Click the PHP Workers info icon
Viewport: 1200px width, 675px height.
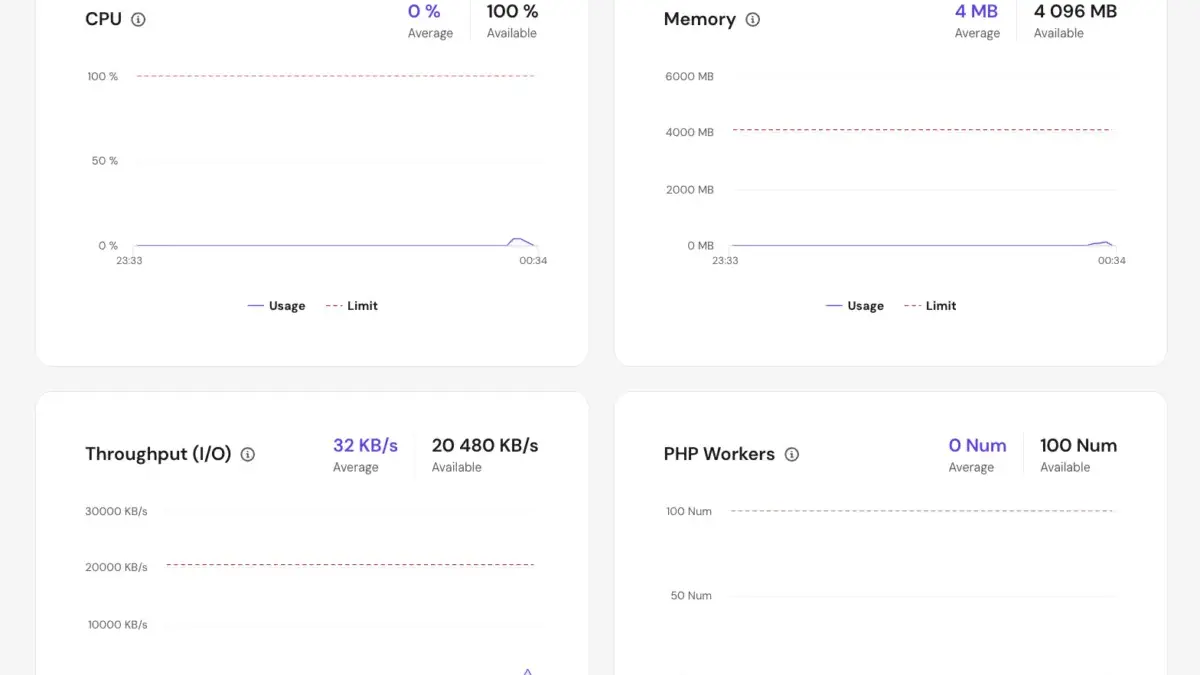[792, 454]
